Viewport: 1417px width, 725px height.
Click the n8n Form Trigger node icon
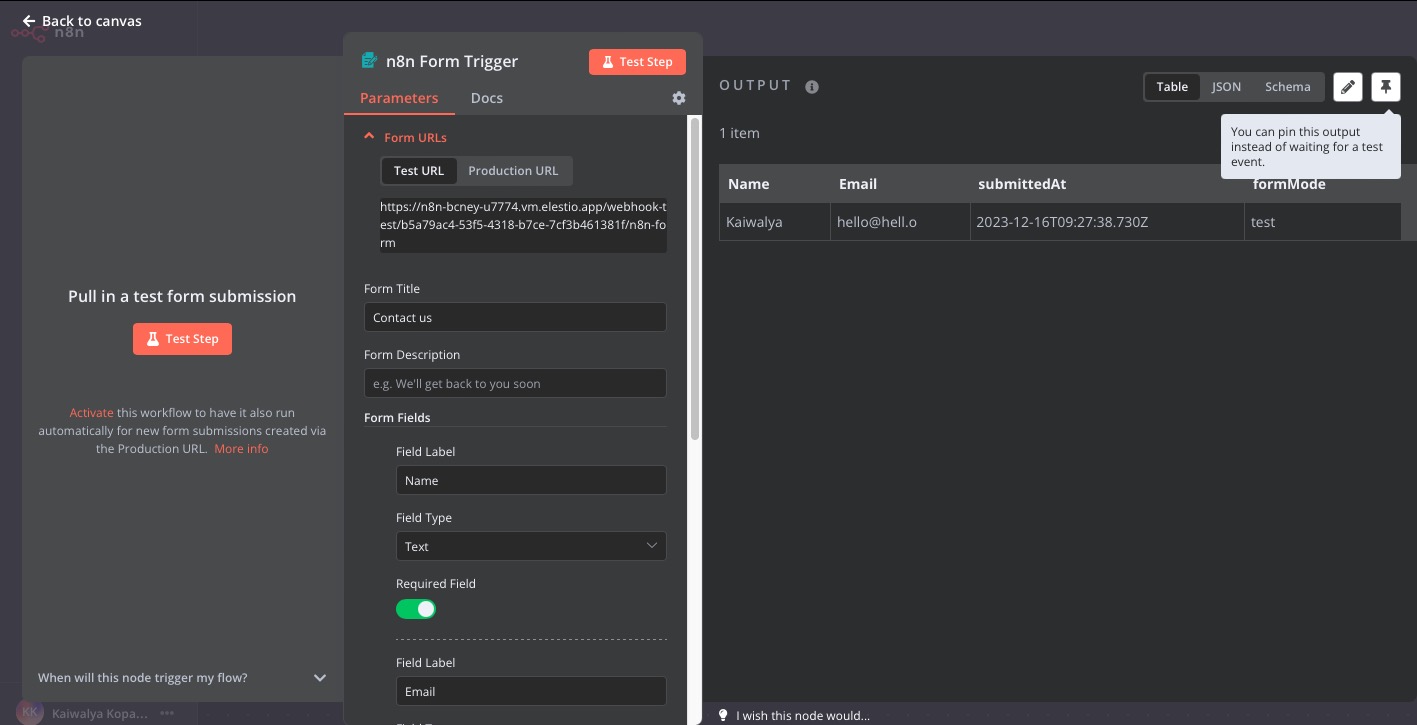tap(368, 61)
